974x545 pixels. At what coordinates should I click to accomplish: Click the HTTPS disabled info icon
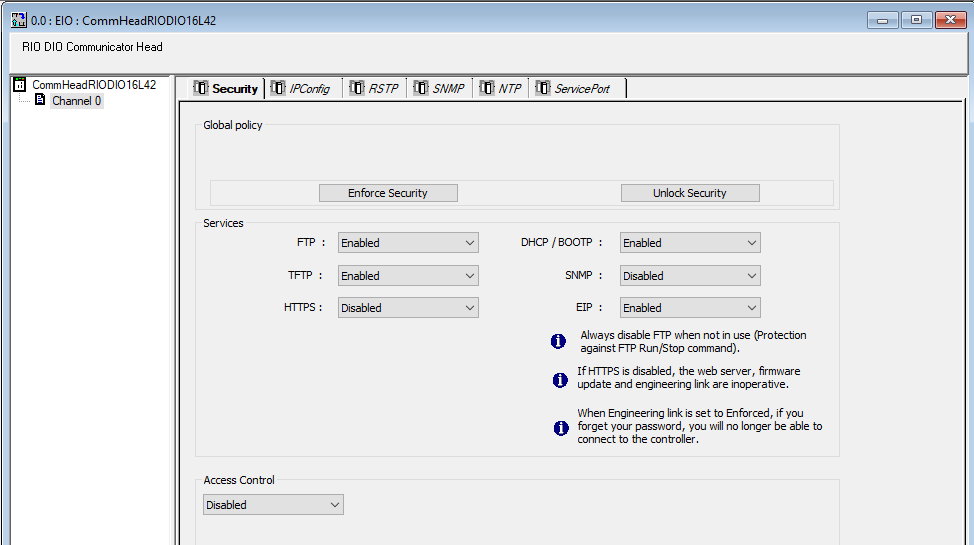pos(560,379)
